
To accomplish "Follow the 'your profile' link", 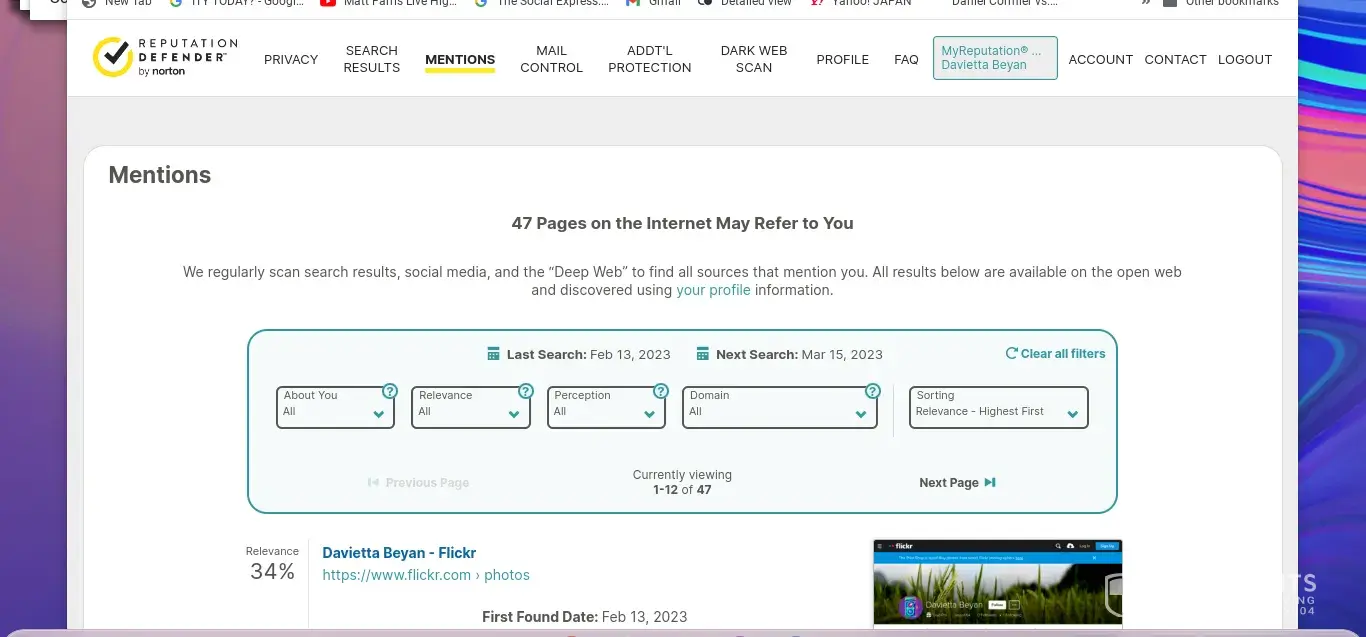I will click(713, 290).
